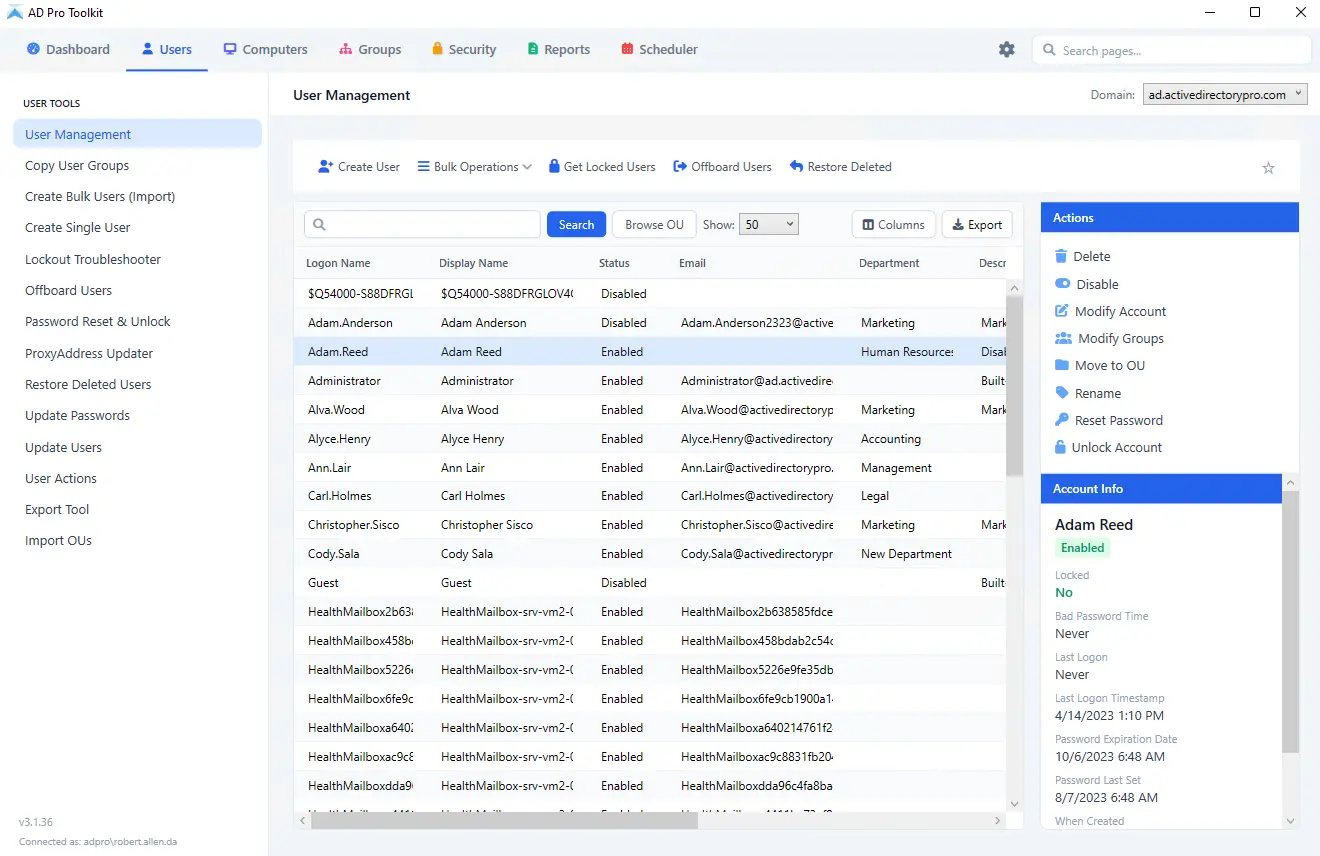Click the Create User person-plus icon

click(325, 167)
